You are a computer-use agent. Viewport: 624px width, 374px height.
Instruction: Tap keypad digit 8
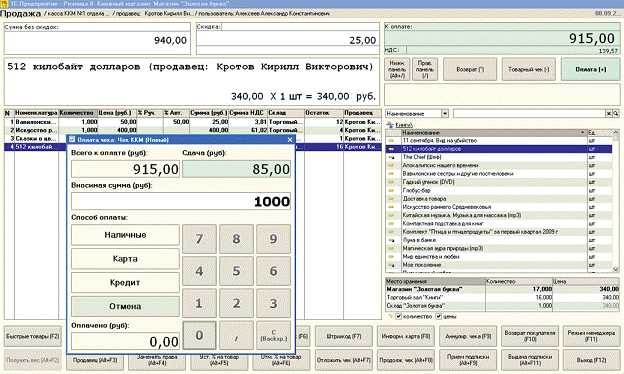[x=236, y=239]
